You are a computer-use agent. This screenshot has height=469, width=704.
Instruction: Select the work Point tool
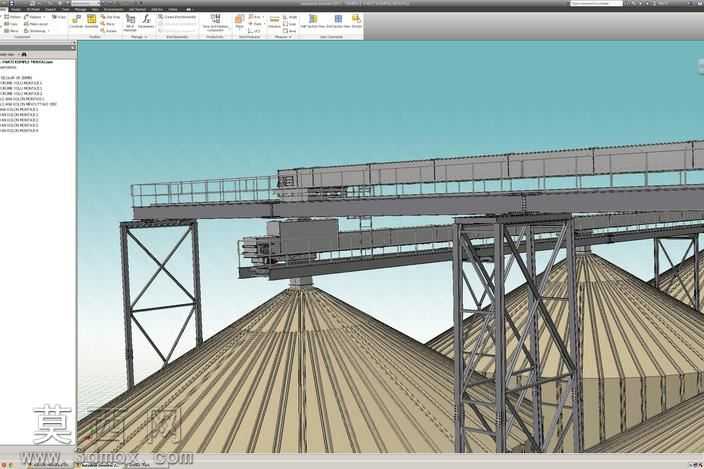[x=255, y=24]
